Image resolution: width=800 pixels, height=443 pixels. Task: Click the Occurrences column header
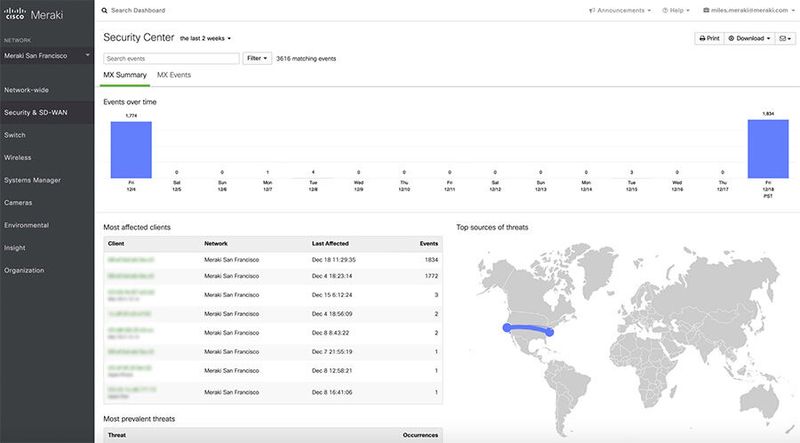click(x=420, y=435)
